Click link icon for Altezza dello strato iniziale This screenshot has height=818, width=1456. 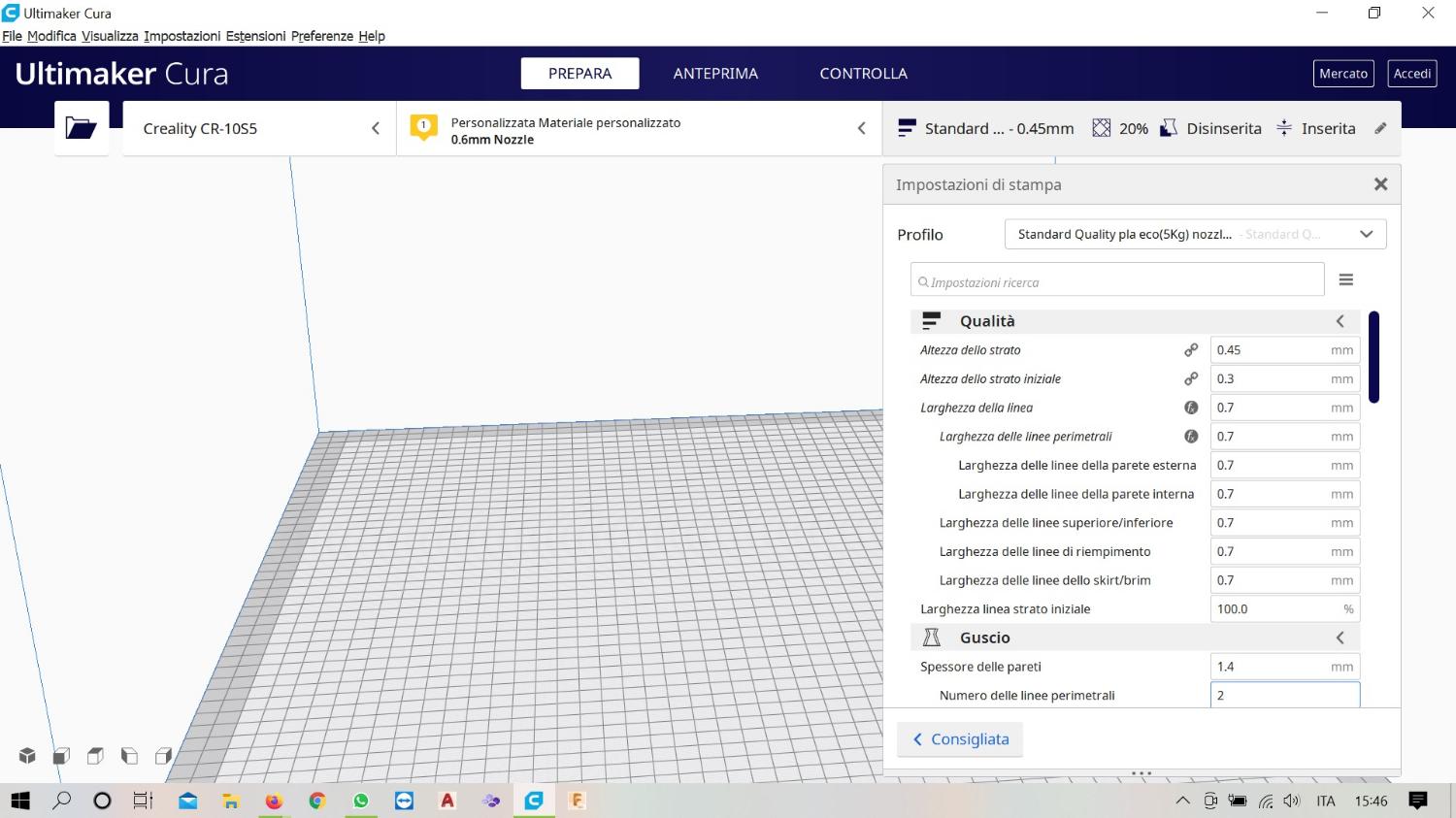tap(1191, 379)
